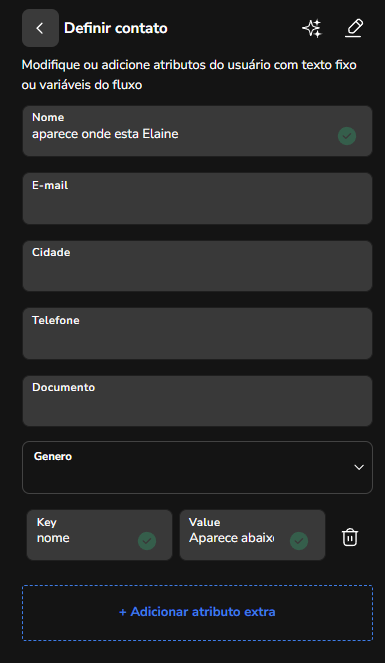
Task: Open the Genero selection box
Action: (197, 467)
